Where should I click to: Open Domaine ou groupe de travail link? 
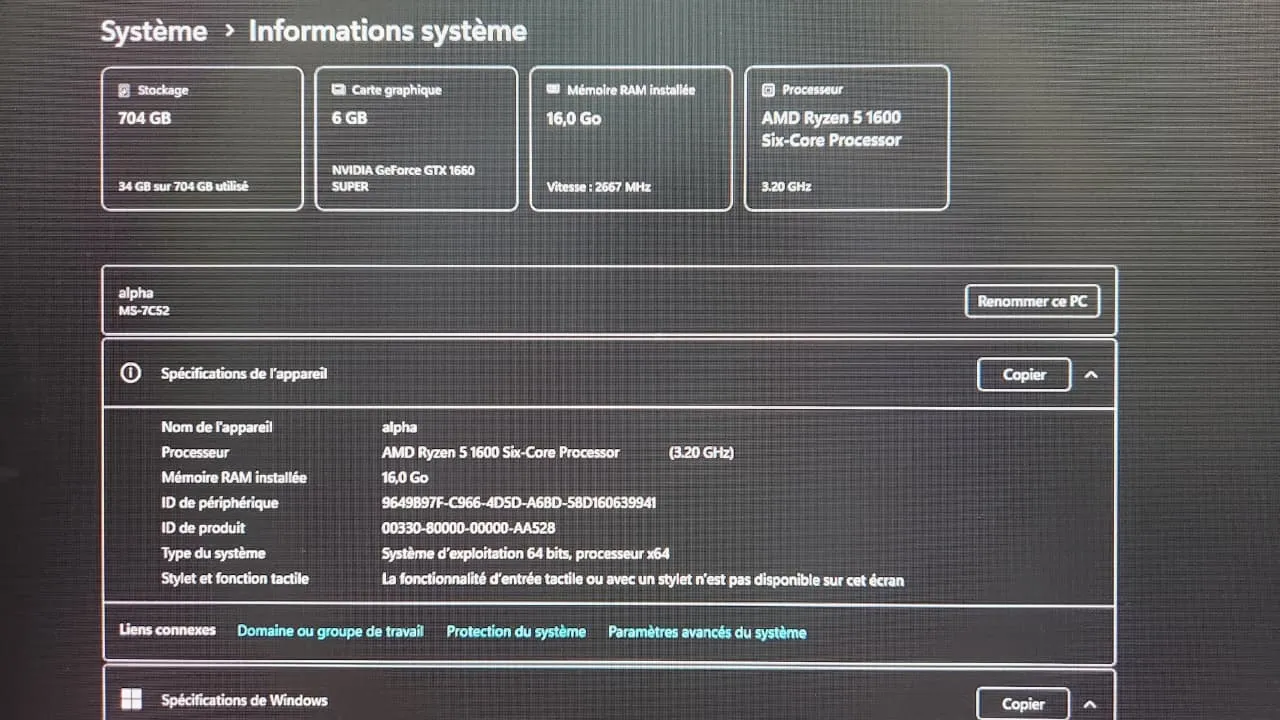[330, 631]
